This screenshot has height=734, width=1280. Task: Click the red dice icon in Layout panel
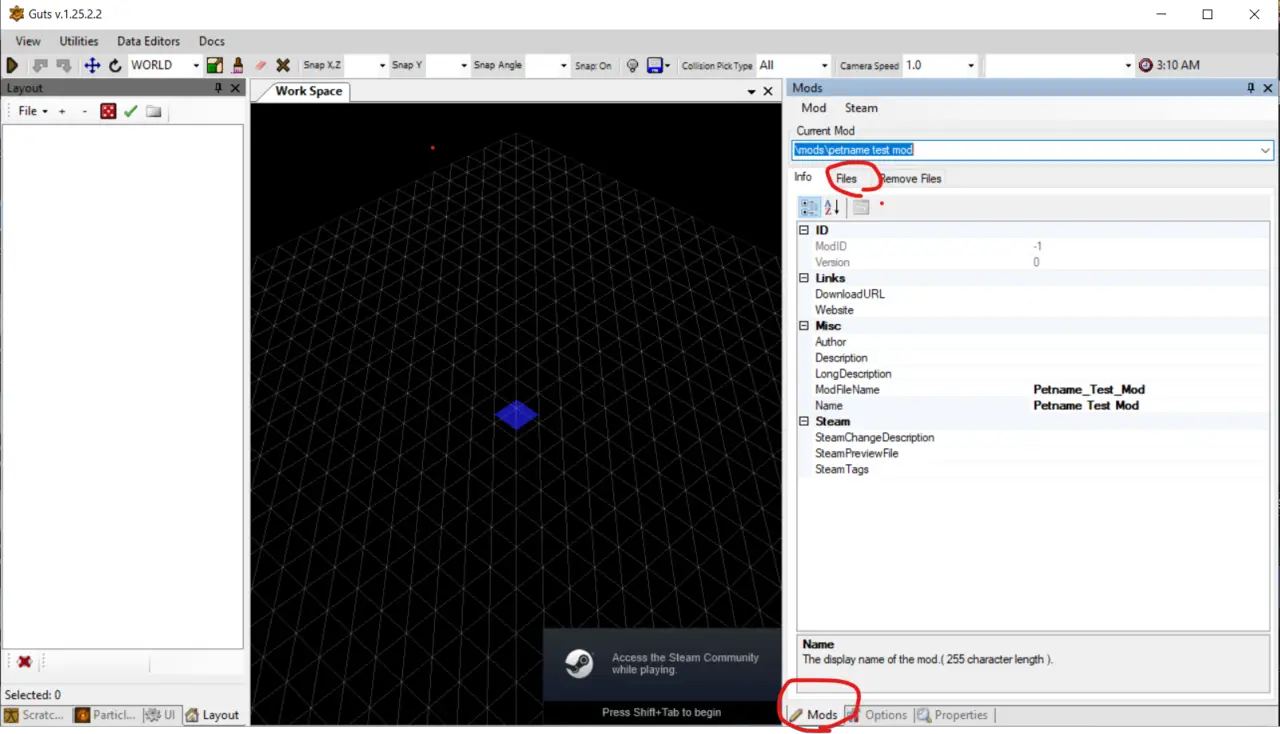pos(108,111)
